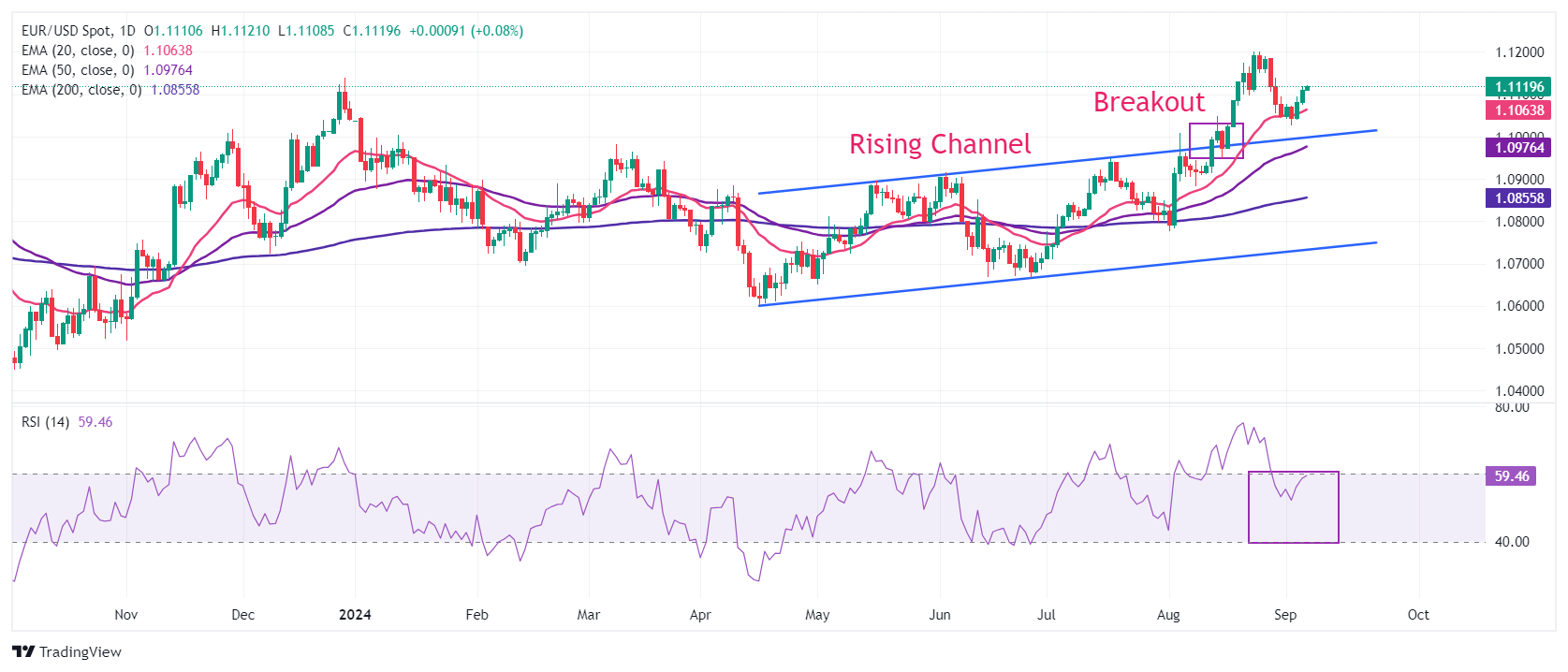Viewport: 1568px width, 672px height.
Task: Click the 1.12000 level on price scale
Action: click(1519, 52)
